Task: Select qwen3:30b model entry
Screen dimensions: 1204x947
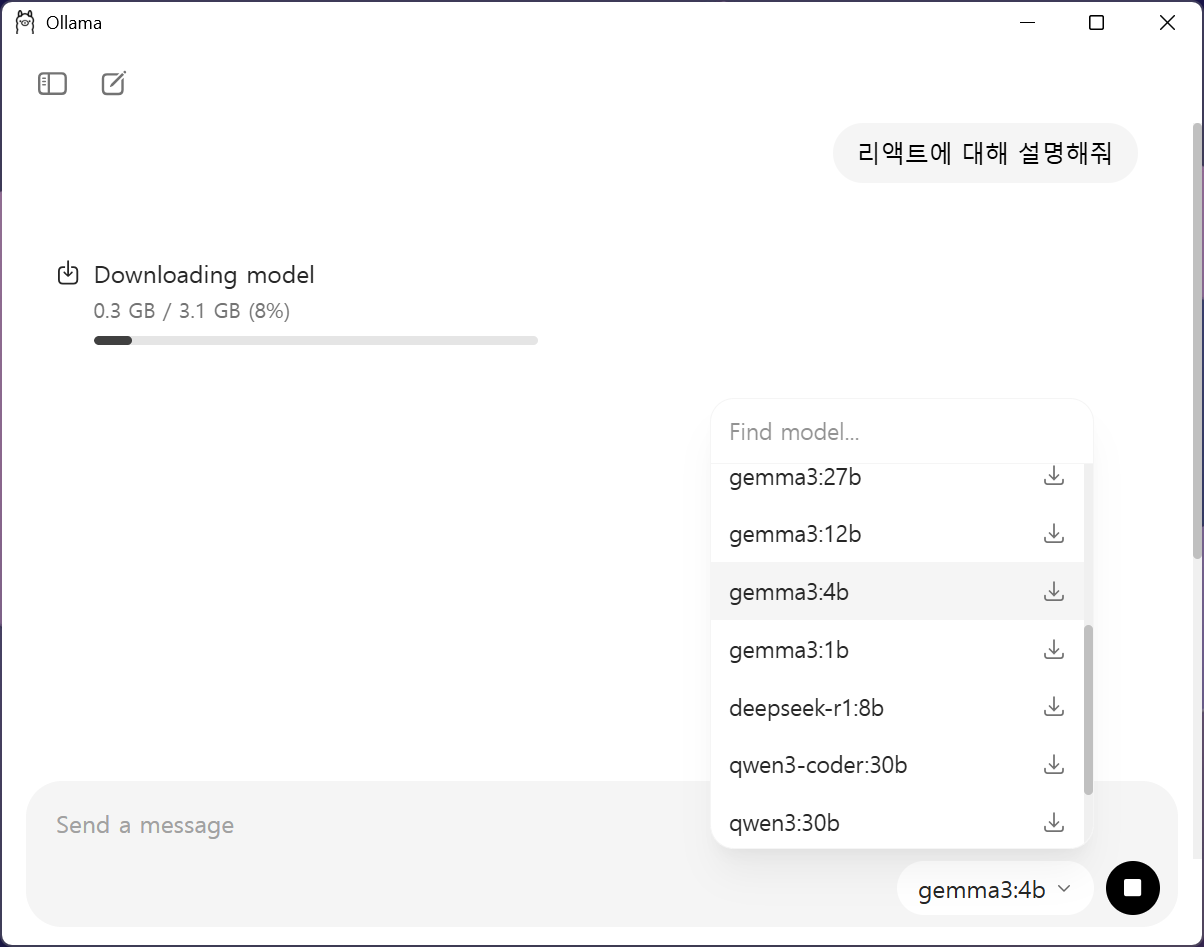Action: click(x=784, y=823)
